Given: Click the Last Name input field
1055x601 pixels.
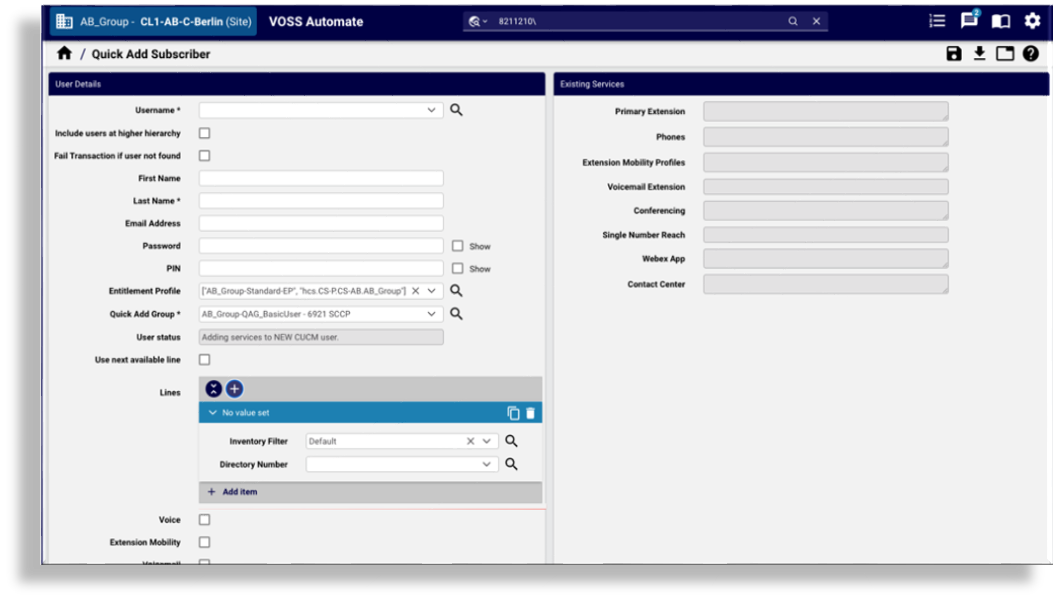Looking at the screenshot, I should 321,201.
